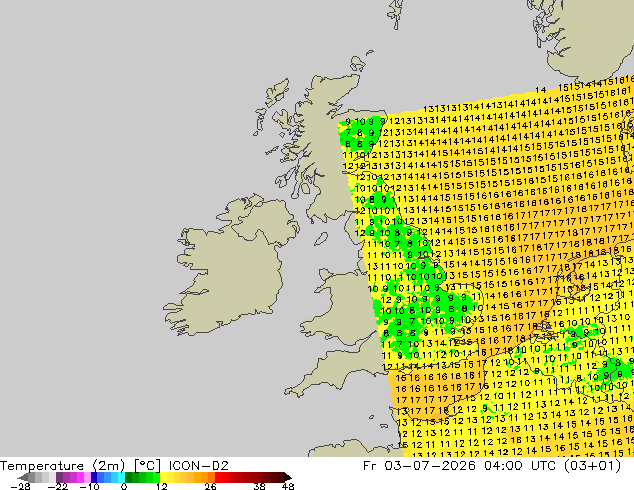Click the '(03+01)' forecast offset text
The width and height of the screenshot is (634, 490).
click(592, 466)
